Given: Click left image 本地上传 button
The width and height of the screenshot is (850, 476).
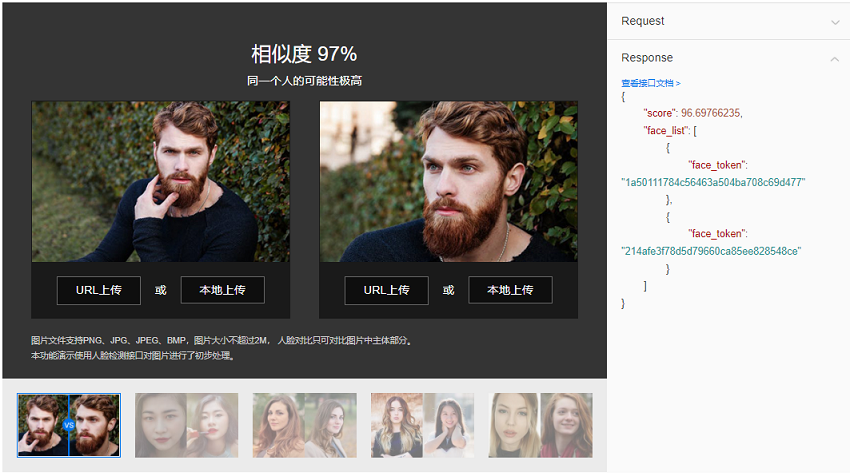Looking at the screenshot, I should pos(222,290).
